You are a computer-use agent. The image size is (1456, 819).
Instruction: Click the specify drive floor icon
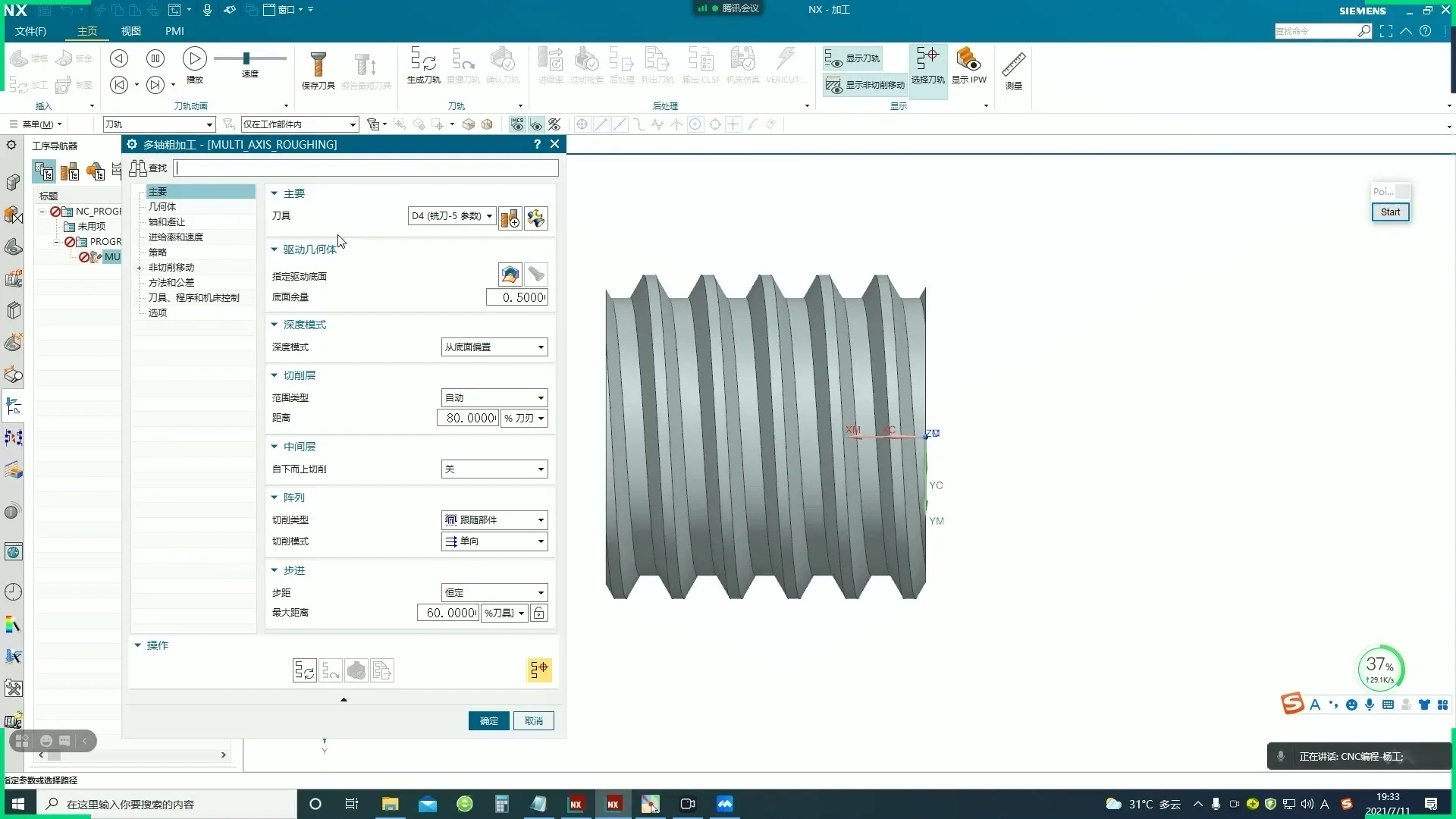click(510, 275)
